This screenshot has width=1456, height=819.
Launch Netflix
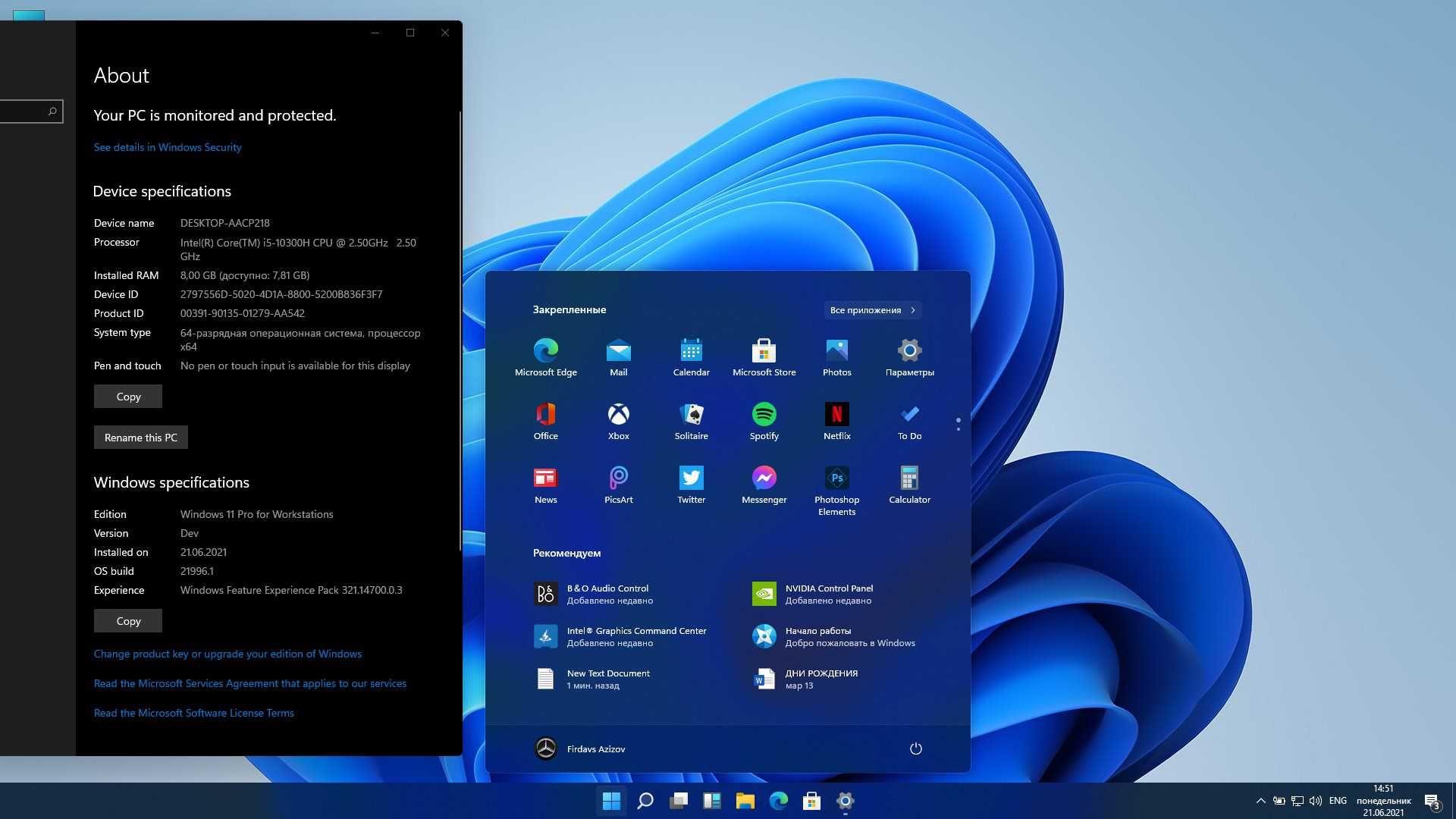pos(837,421)
